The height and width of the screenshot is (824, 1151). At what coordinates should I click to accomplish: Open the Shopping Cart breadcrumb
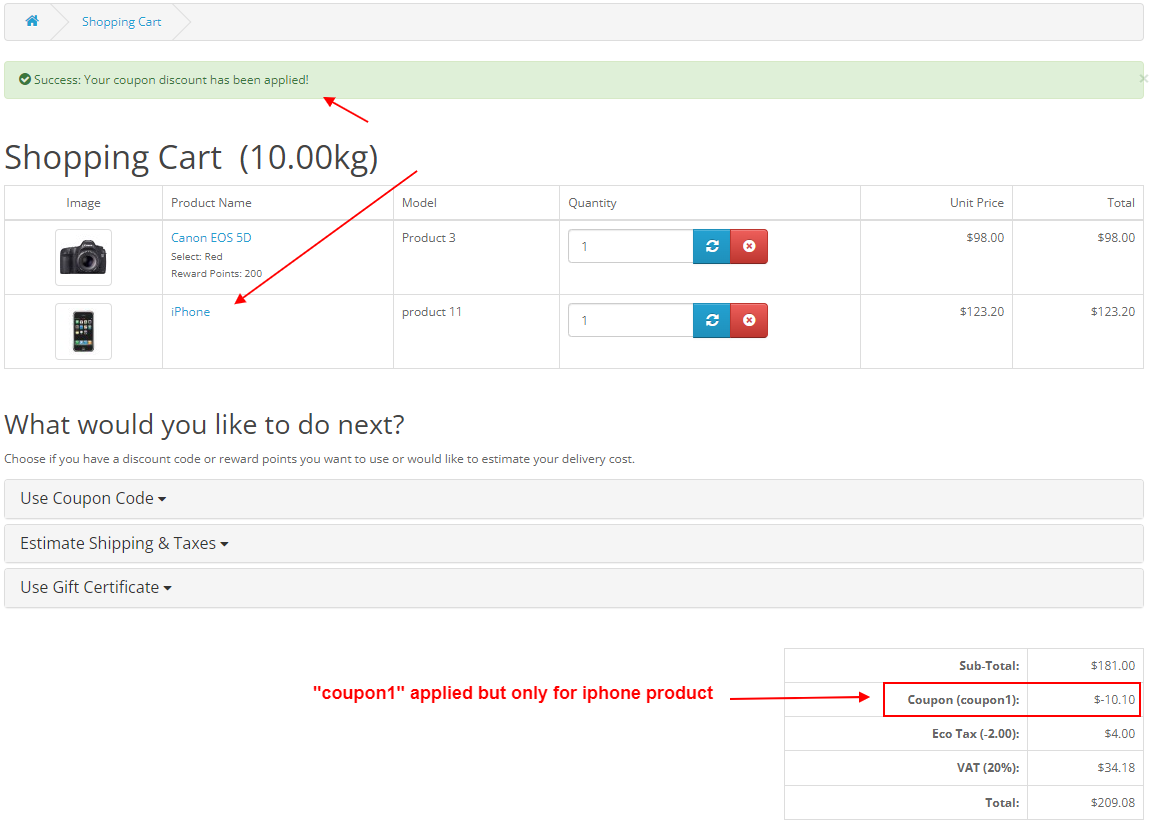click(121, 21)
